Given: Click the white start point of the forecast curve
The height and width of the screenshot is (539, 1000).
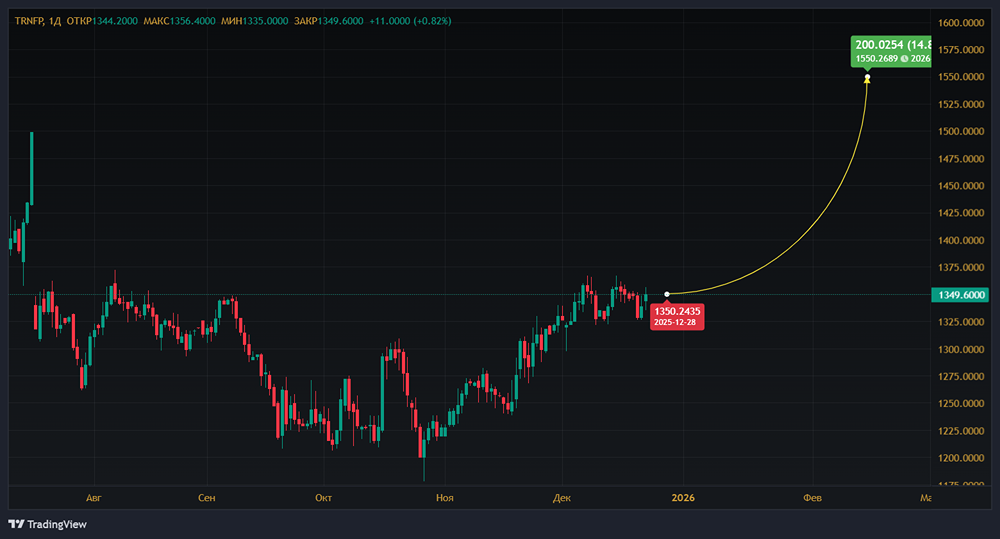Looking at the screenshot, I should pos(667,294).
